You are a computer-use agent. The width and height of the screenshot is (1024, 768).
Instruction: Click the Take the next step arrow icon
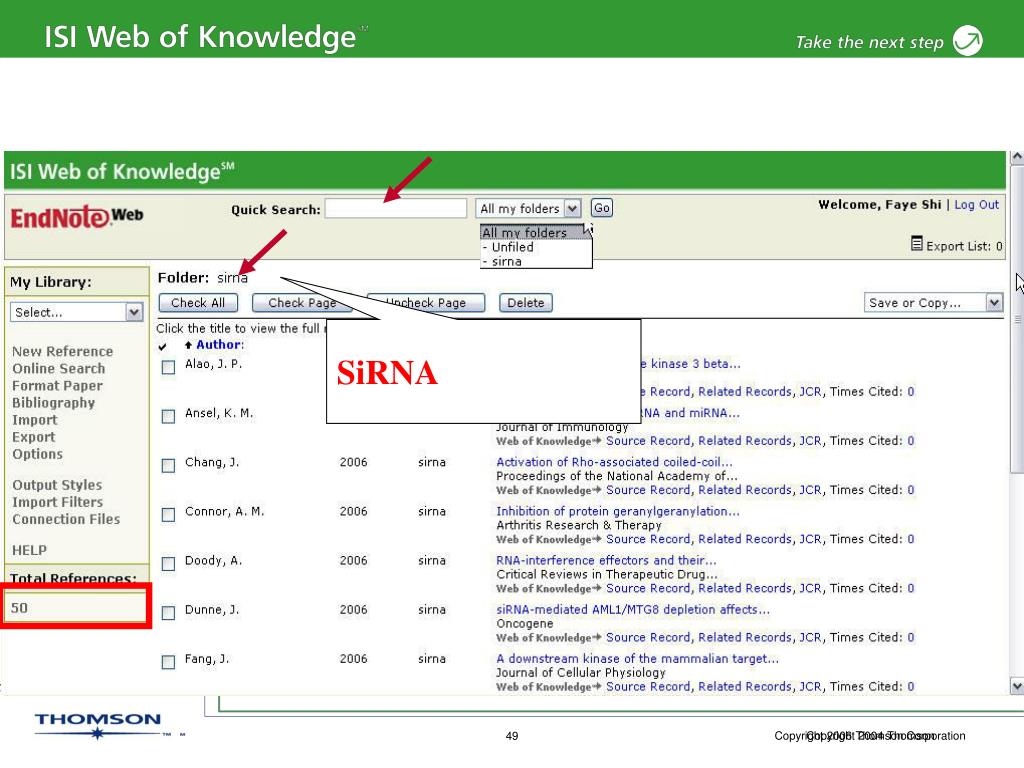pos(967,40)
